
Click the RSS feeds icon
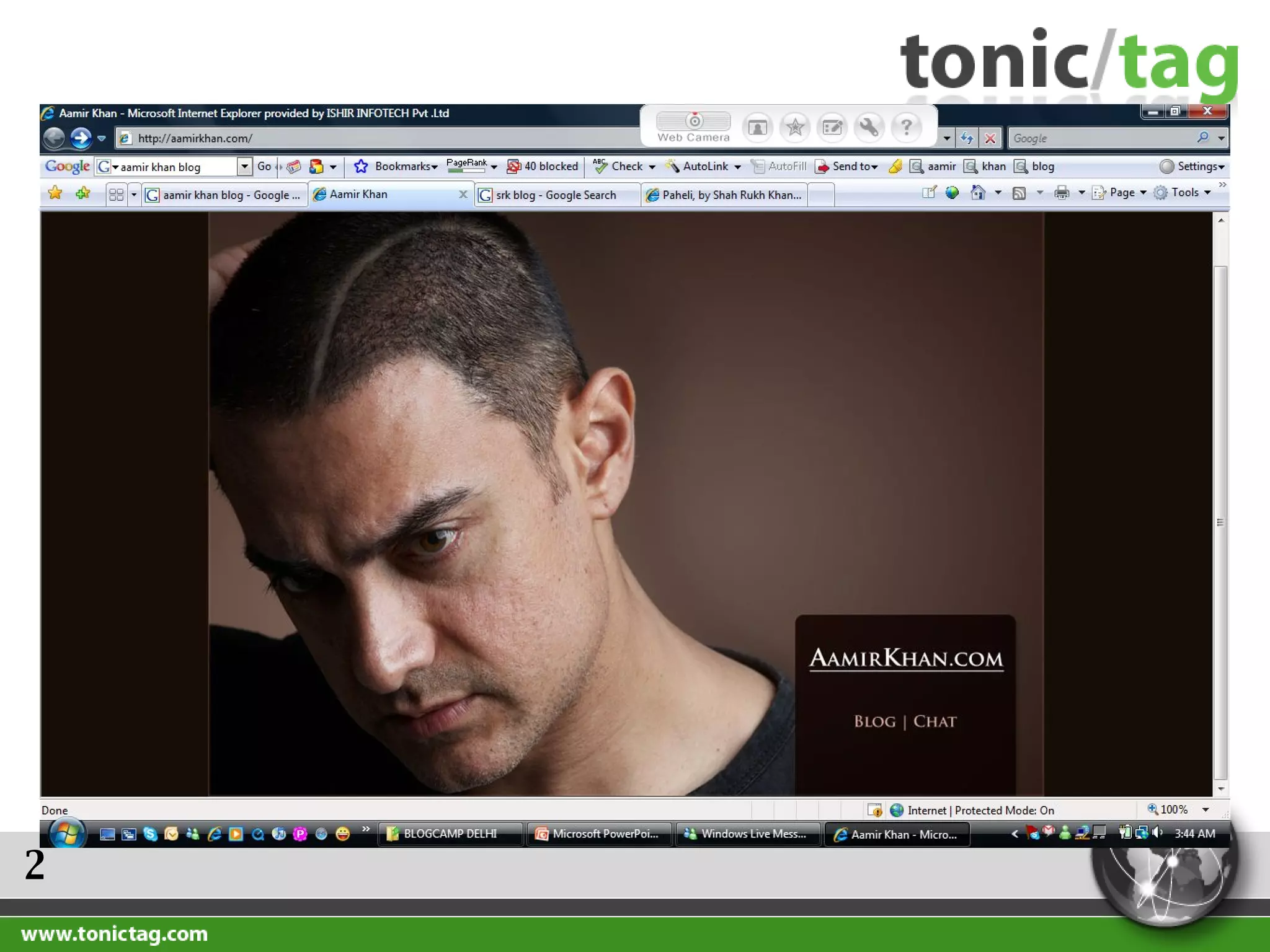coord(1018,193)
